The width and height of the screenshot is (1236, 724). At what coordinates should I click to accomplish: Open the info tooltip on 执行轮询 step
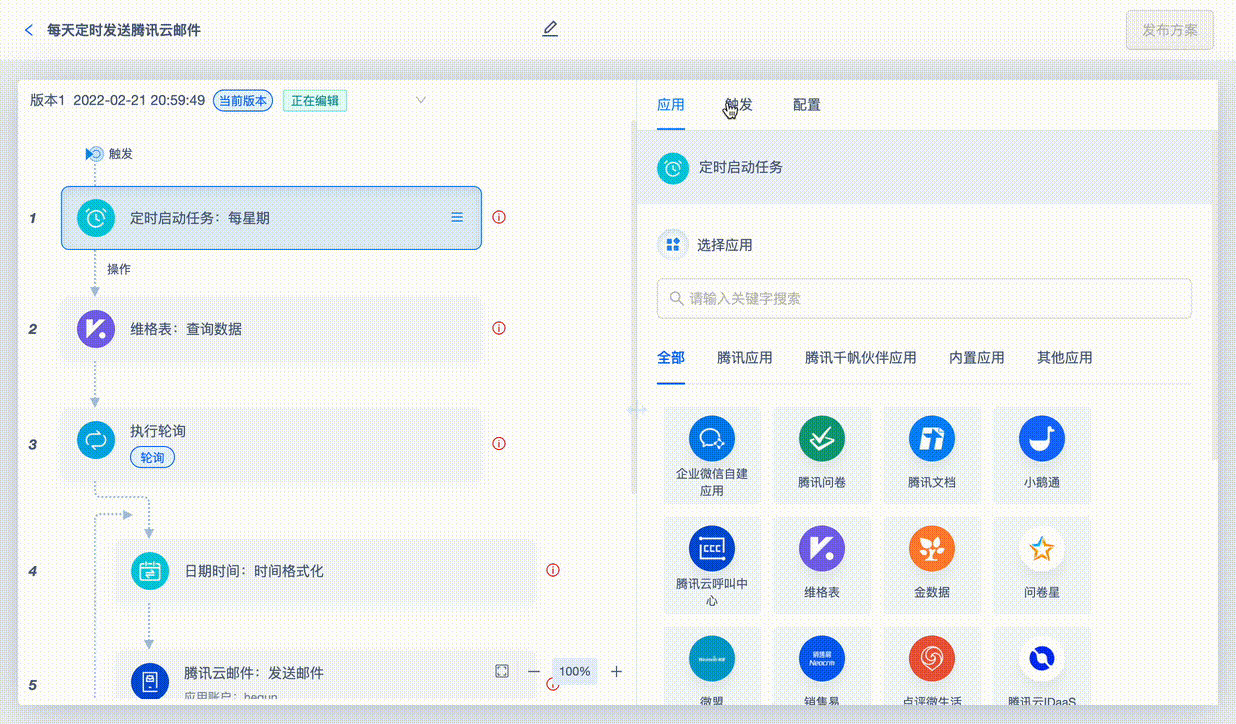pyautogui.click(x=498, y=443)
